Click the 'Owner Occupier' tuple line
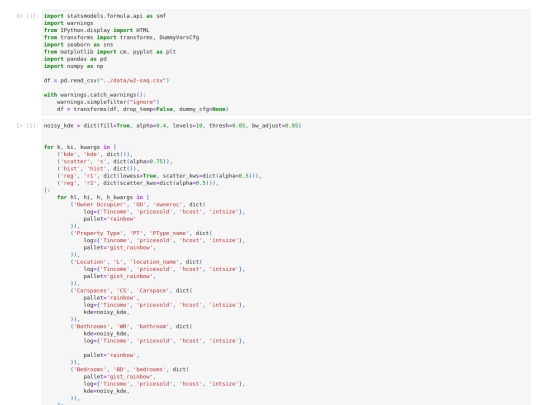The image size is (540, 405). [138, 205]
